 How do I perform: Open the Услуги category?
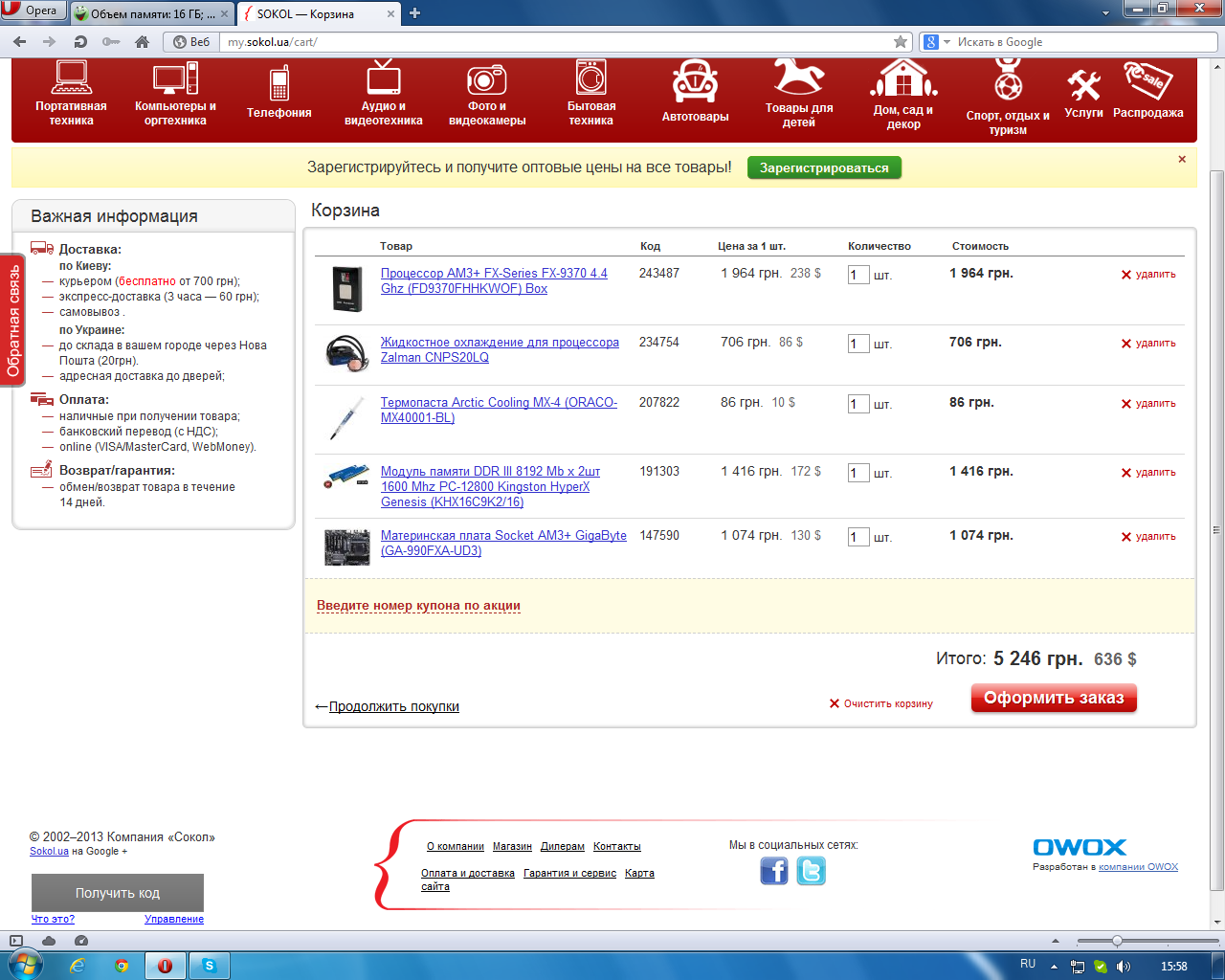tap(1083, 93)
